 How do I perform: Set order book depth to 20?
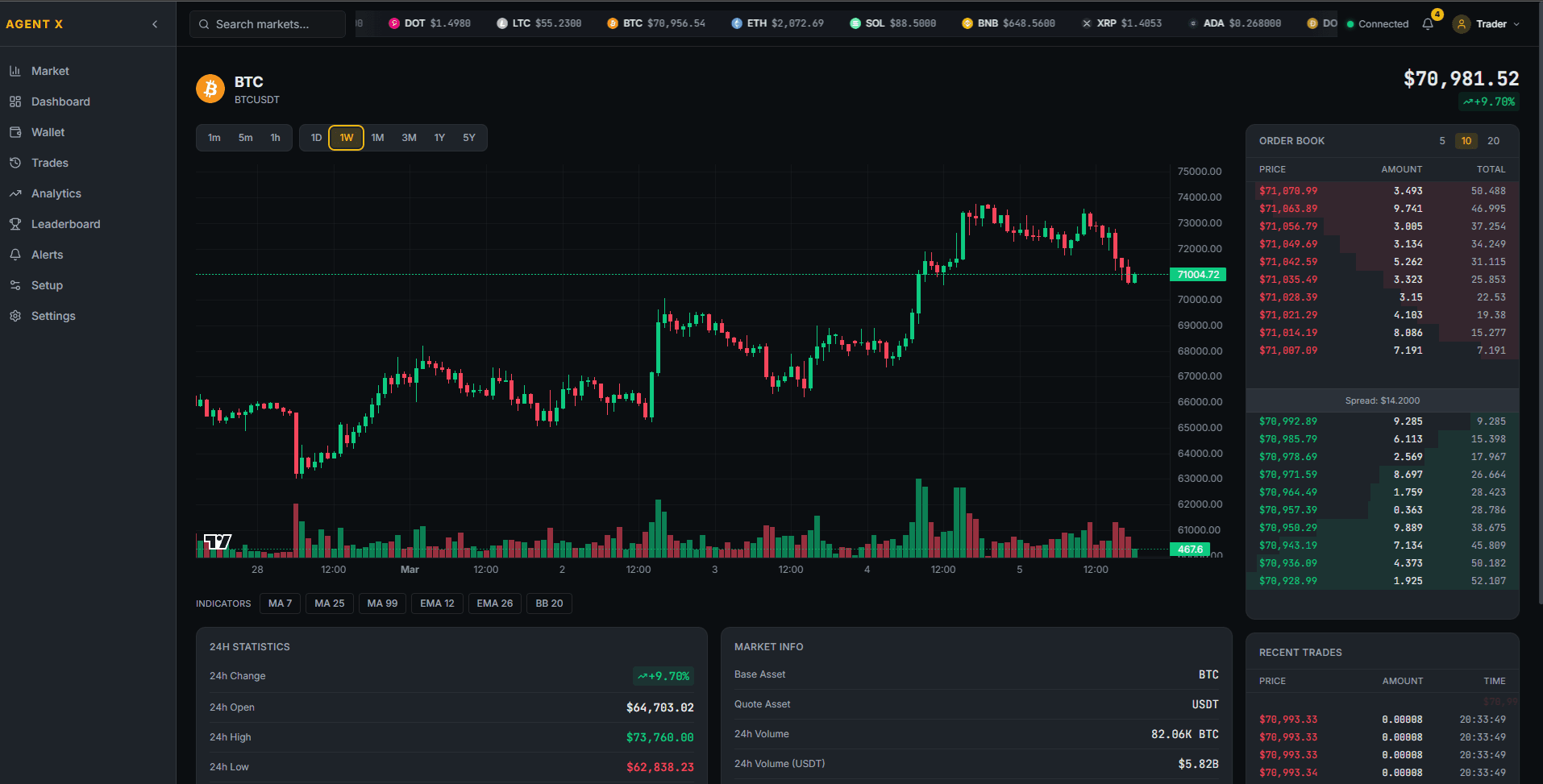point(1492,140)
